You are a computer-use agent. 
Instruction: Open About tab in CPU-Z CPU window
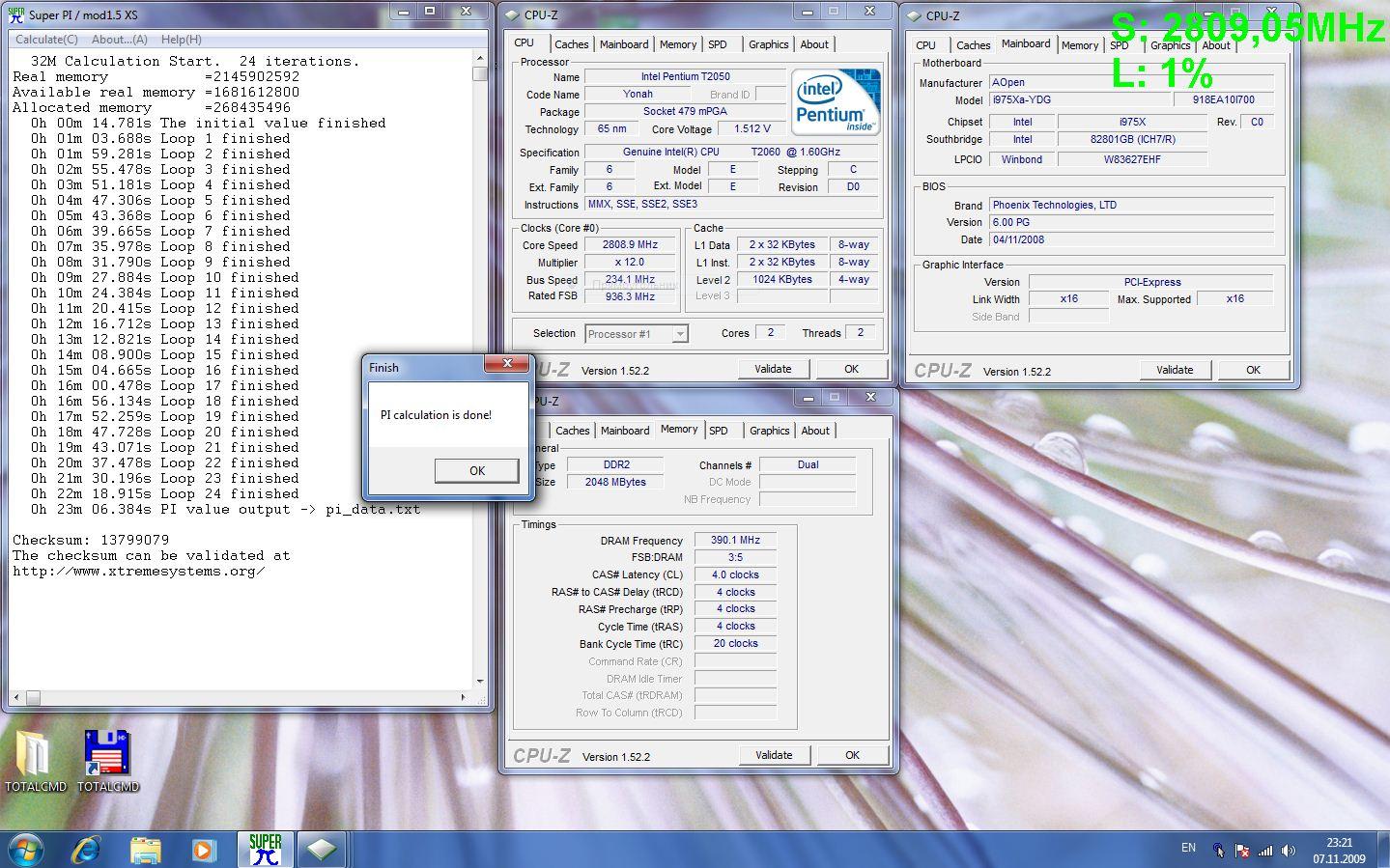click(x=814, y=44)
